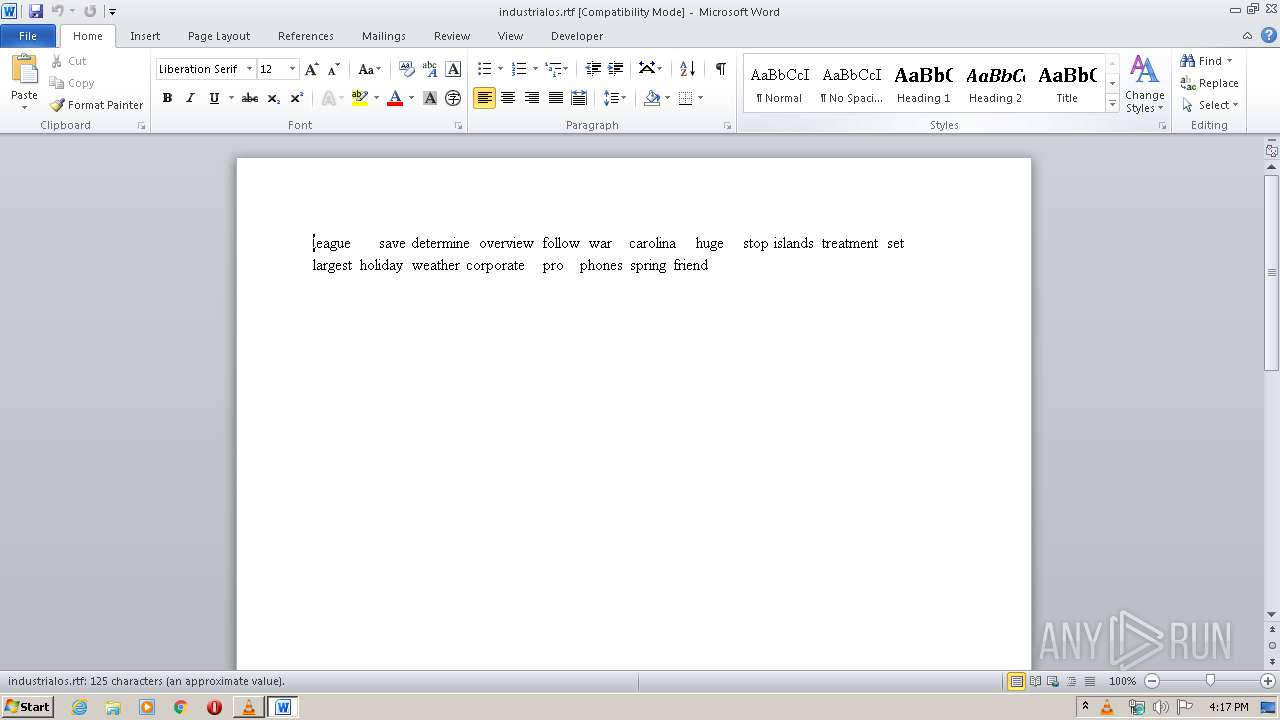Click the Windows Start button

click(27, 707)
